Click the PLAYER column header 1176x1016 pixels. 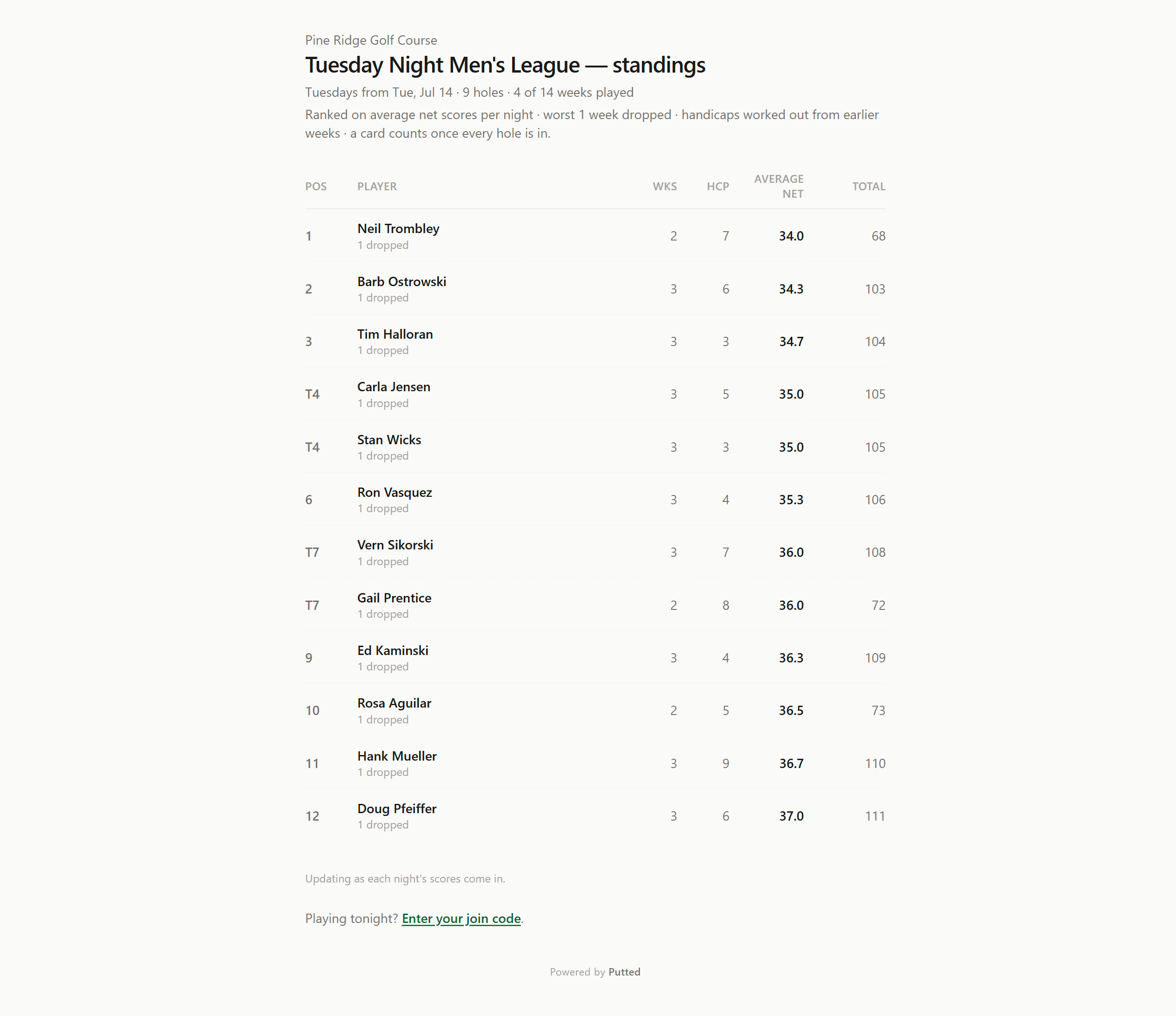coord(377,186)
